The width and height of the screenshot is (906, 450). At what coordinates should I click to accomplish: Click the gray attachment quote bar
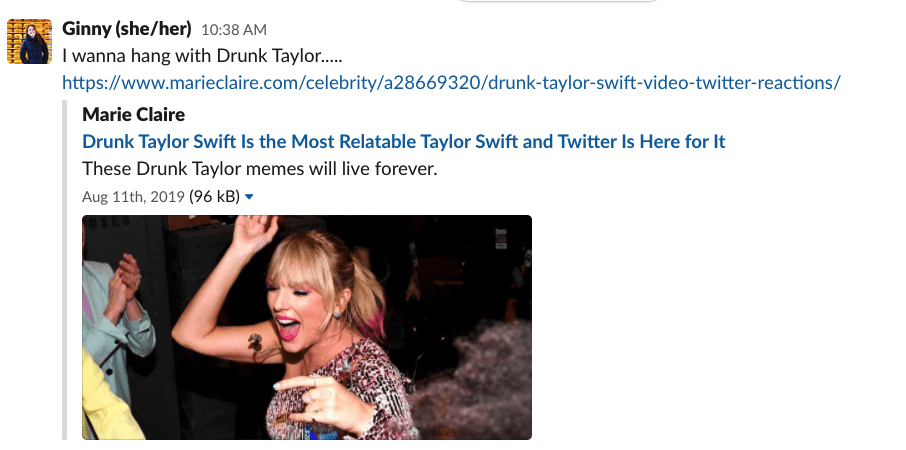point(66,270)
